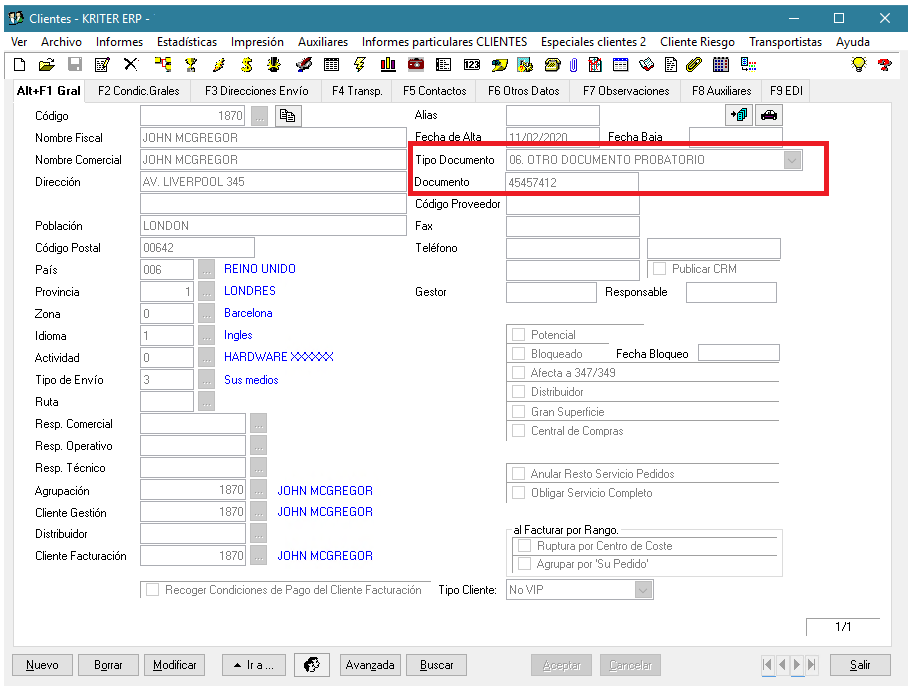The width and height of the screenshot is (912, 691).
Task: Click the Borrar button
Action: click(x=108, y=665)
